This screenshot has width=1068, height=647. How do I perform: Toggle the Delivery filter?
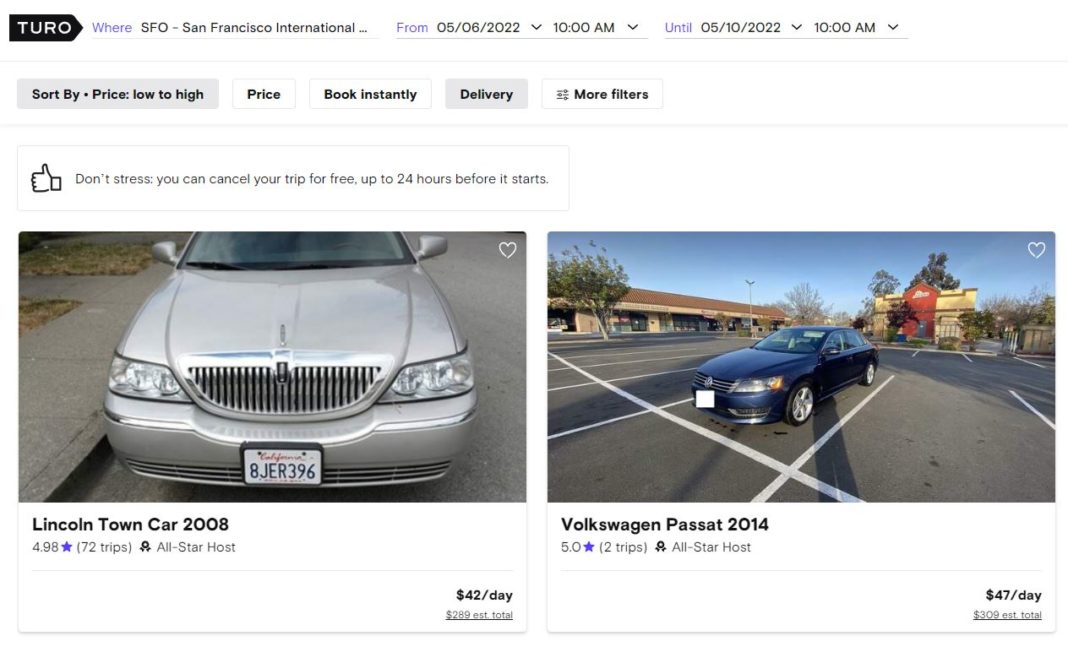(x=486, y=93)
